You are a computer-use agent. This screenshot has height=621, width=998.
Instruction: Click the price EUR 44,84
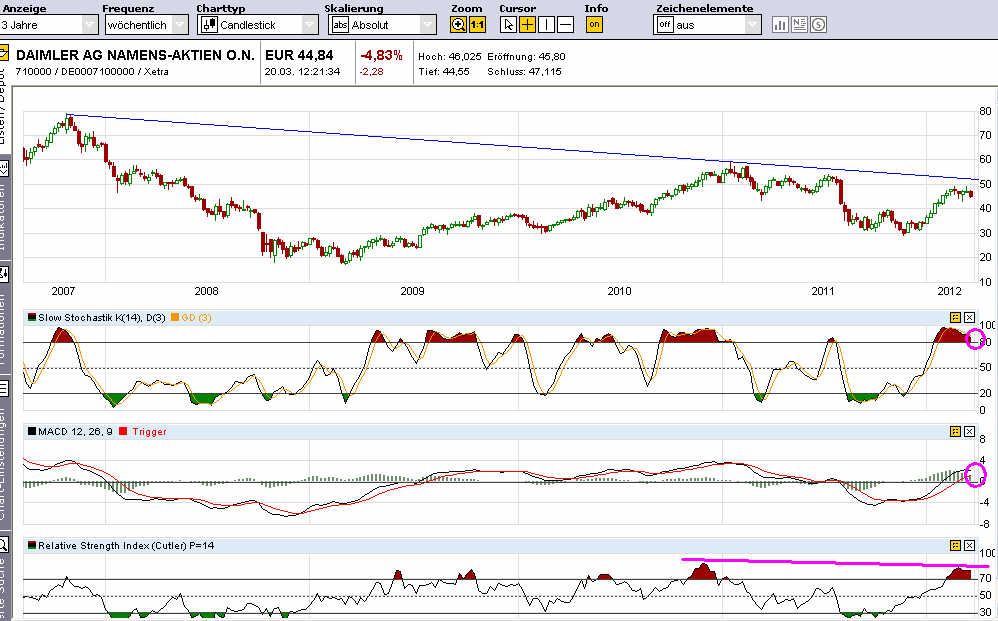pyautogui.click(x=299, y=55)
